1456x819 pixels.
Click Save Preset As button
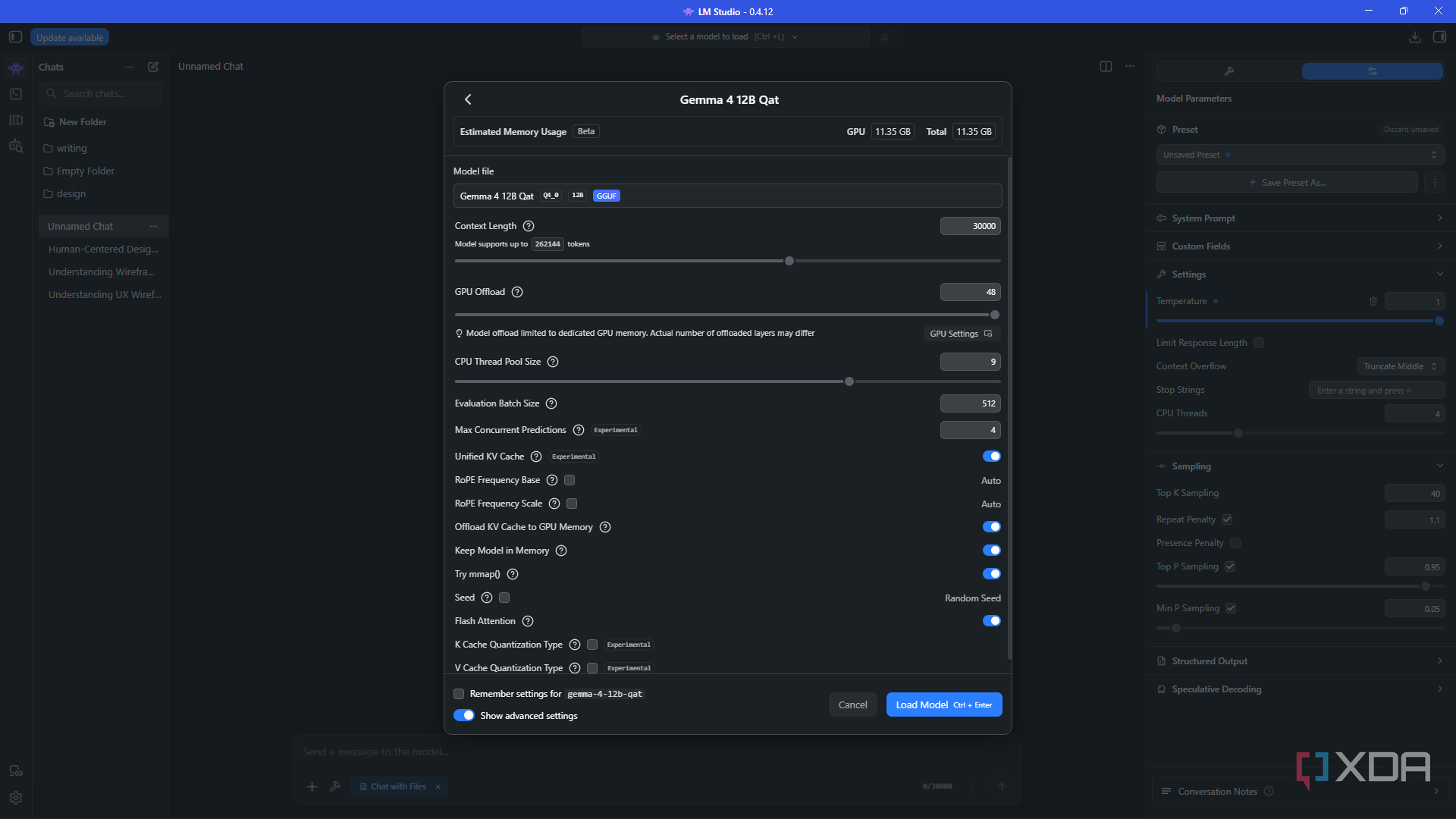click(1287, 182)
